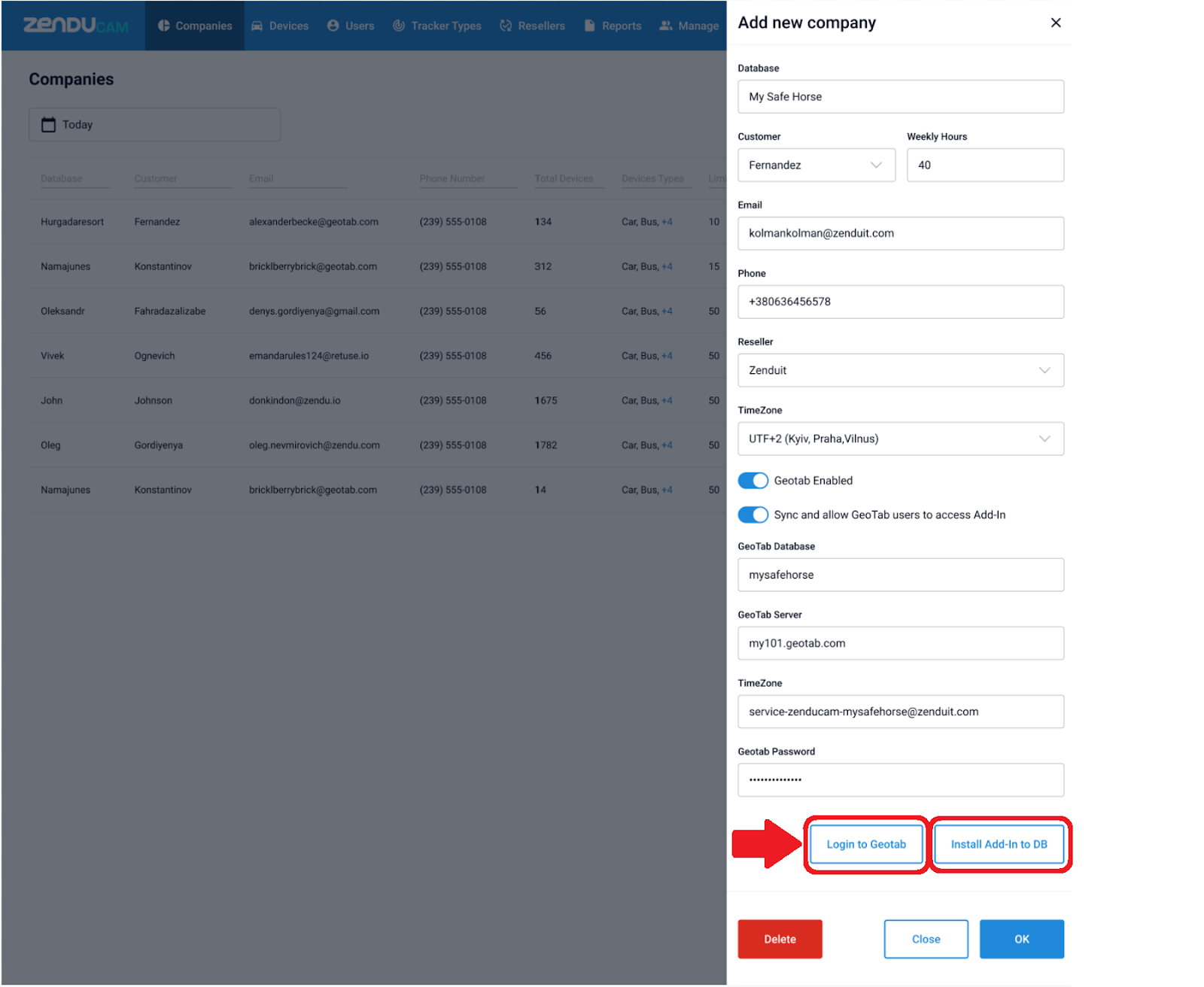Click the alexanderbecke@geotab.com email cell
Screen dimensions: 1204x987
[314, 222]
